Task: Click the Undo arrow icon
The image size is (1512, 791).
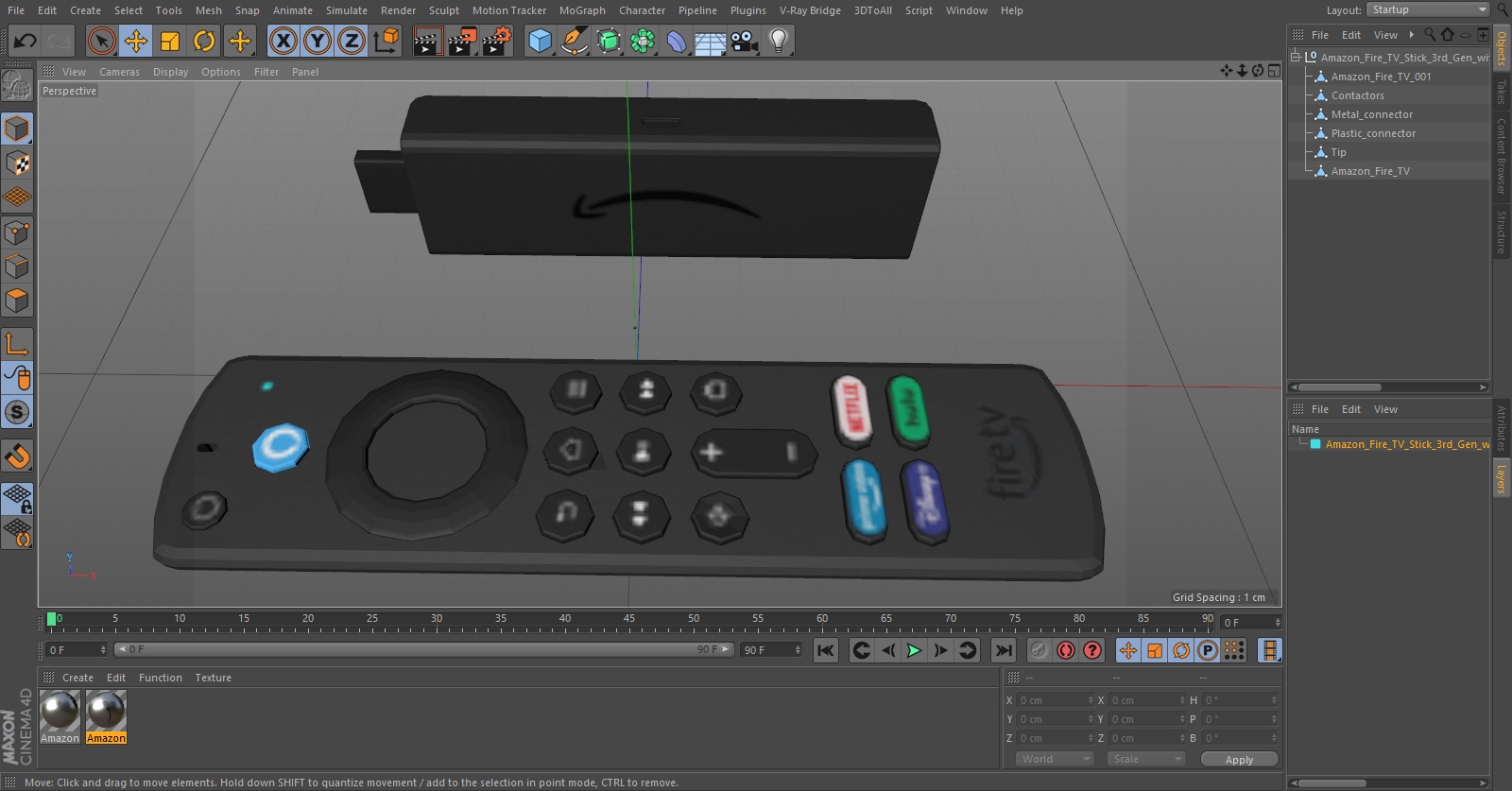Action: [26, 41]
